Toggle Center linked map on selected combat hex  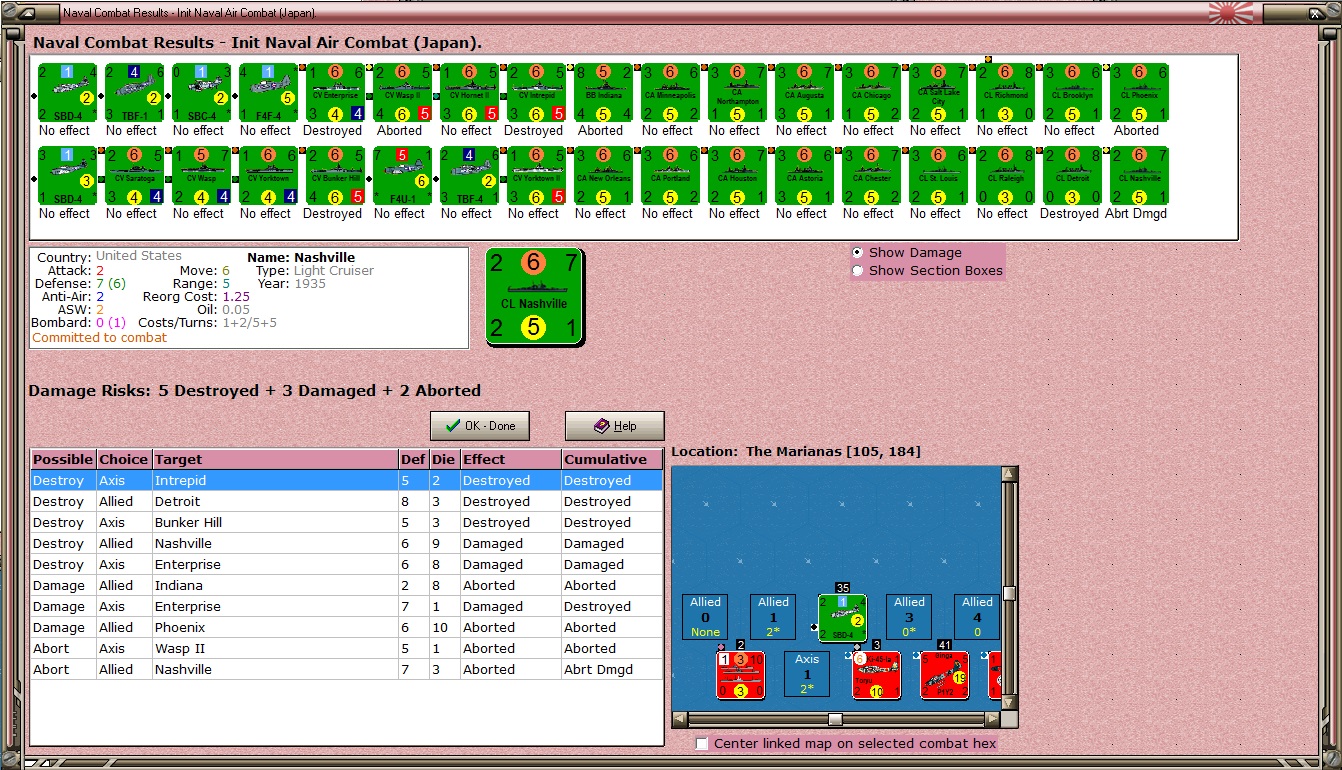[x=702, y=744]
